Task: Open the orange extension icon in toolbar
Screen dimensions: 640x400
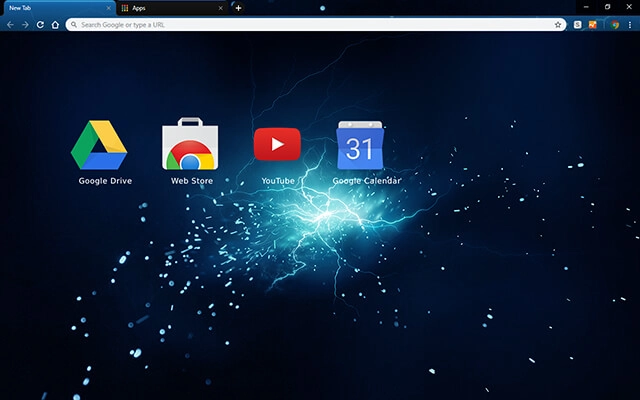Action: tap(593, 25)
